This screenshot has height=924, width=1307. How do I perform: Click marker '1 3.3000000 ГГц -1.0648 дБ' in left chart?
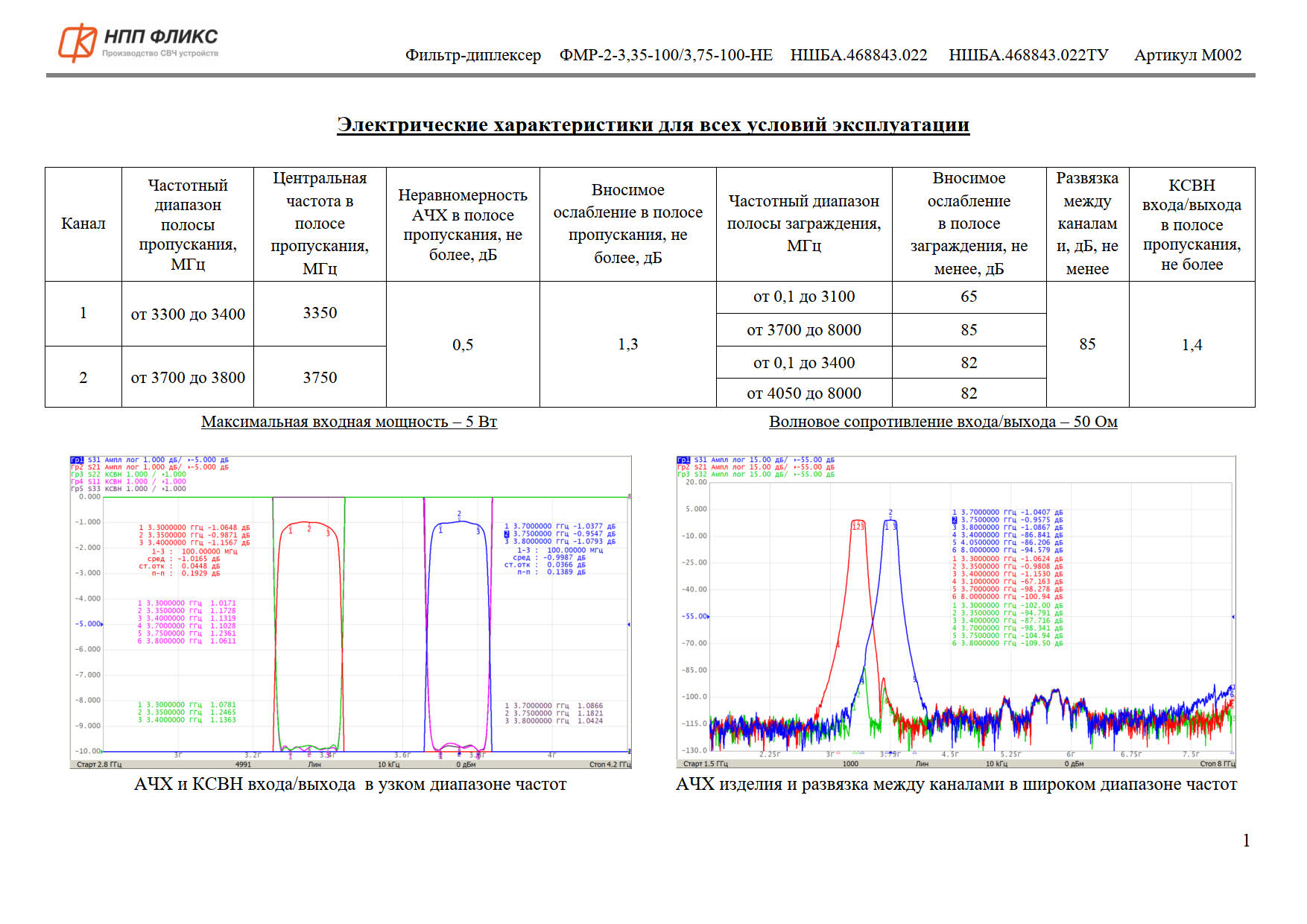194,528
